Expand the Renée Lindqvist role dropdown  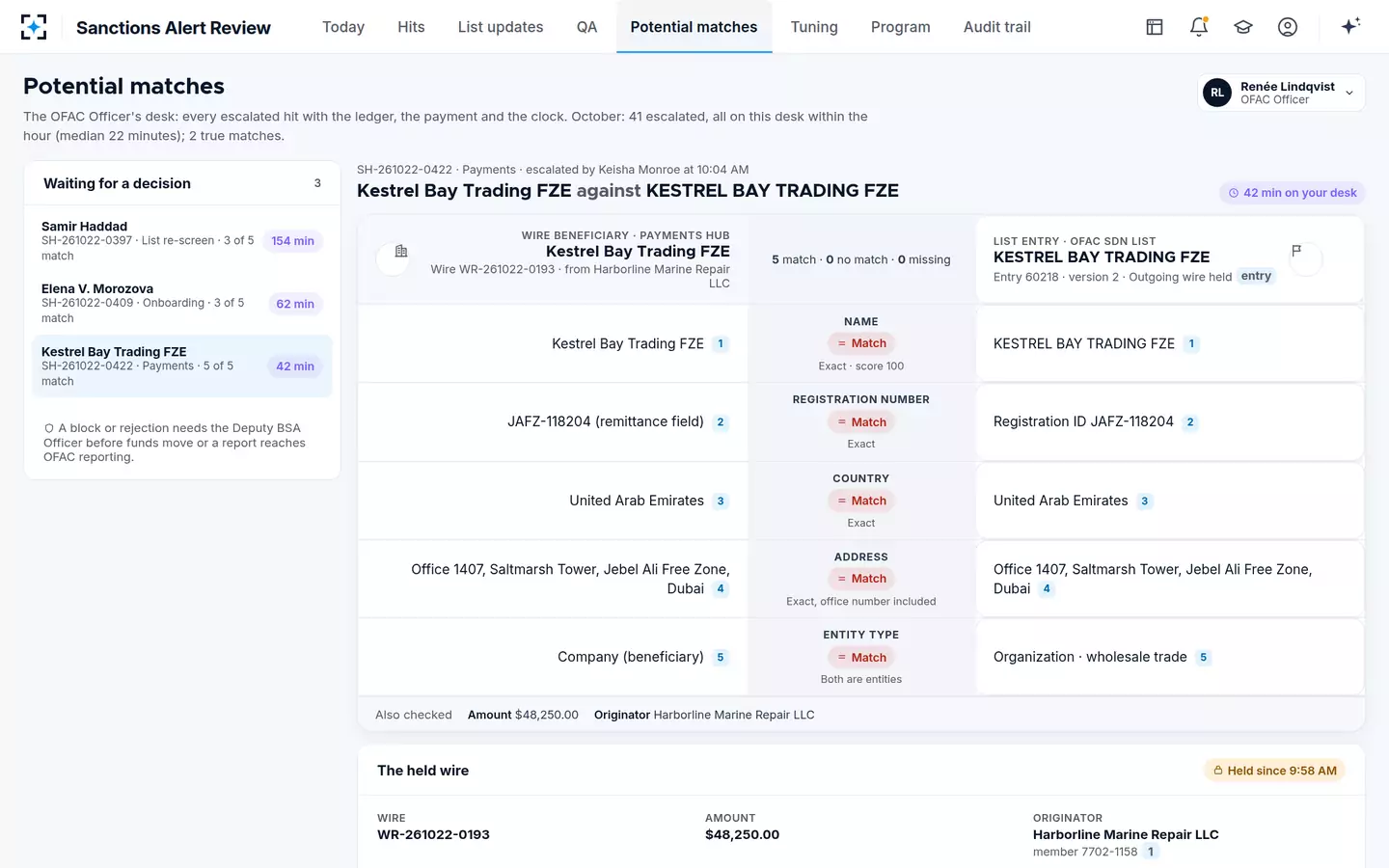click(x=1281, y=93)
